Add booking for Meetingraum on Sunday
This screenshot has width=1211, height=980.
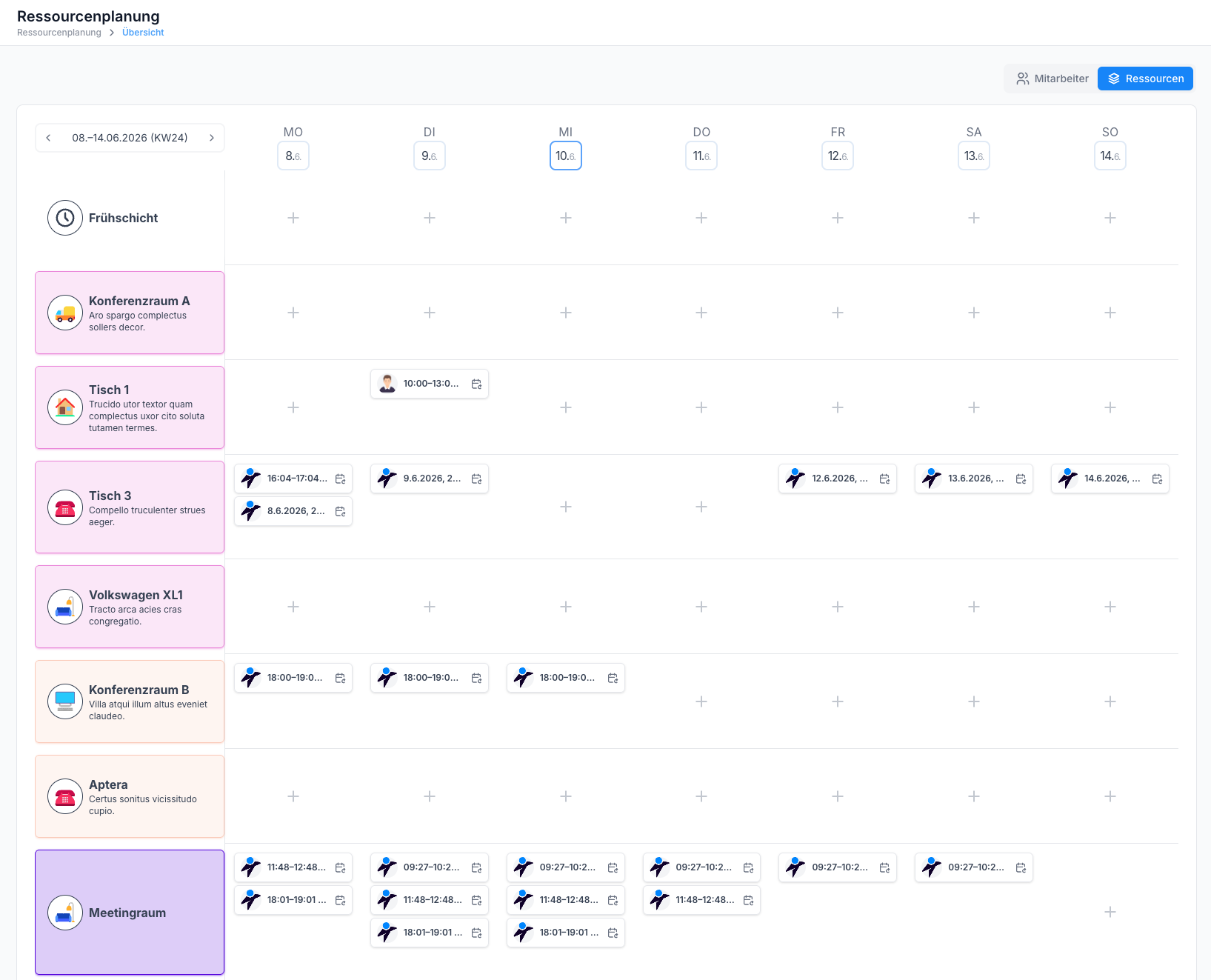coord(1110,912)
